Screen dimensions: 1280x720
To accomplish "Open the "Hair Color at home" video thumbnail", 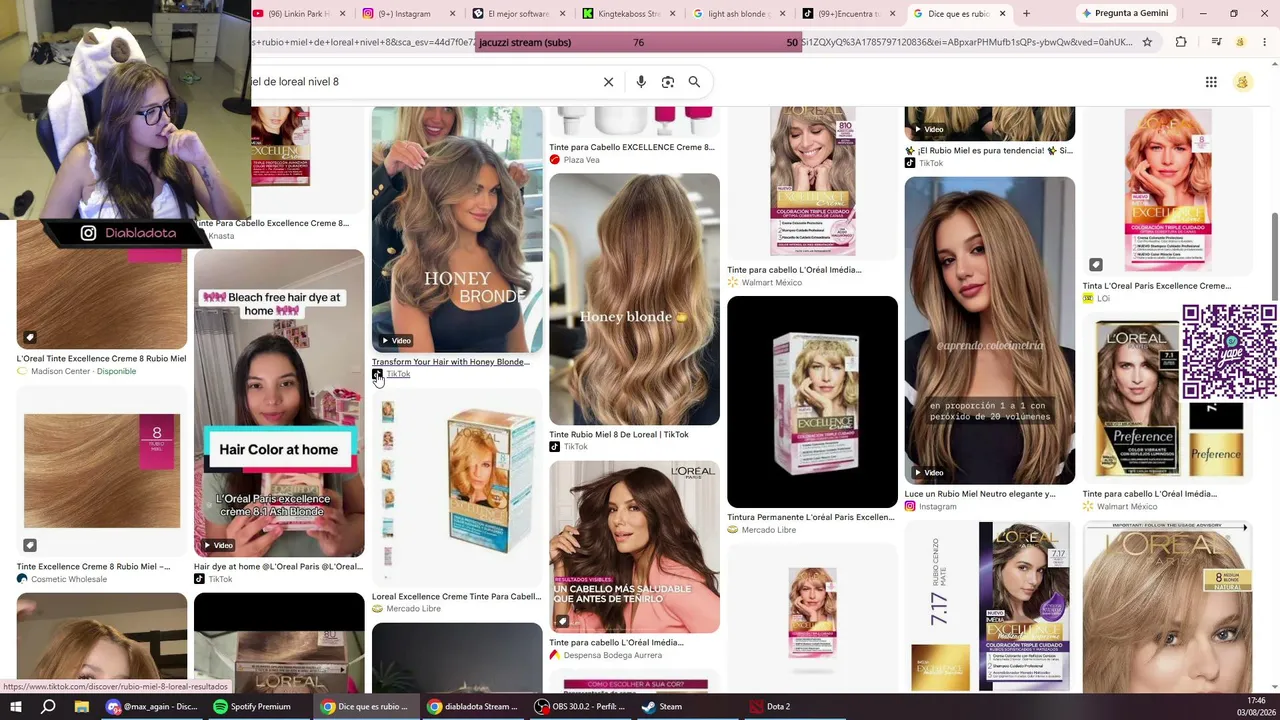I will pos(279,403).
